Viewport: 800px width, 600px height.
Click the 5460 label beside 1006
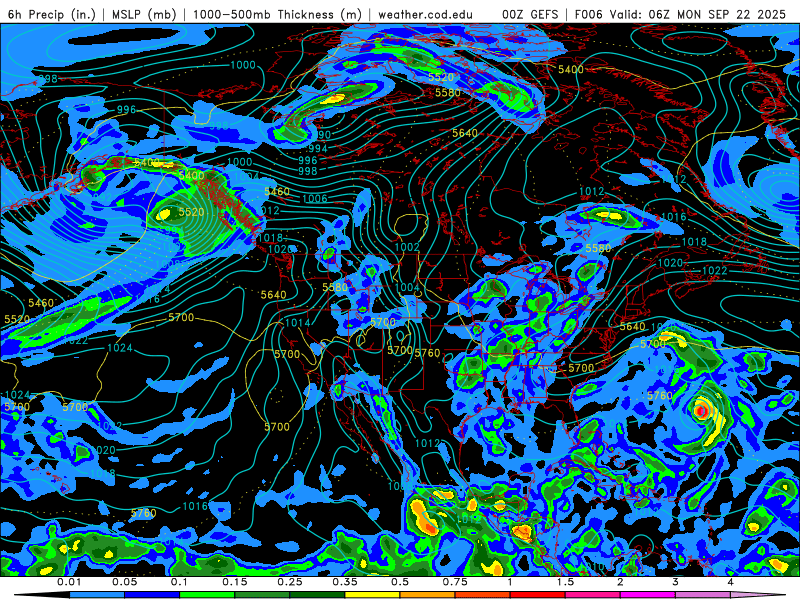click(x=277, y=192)
